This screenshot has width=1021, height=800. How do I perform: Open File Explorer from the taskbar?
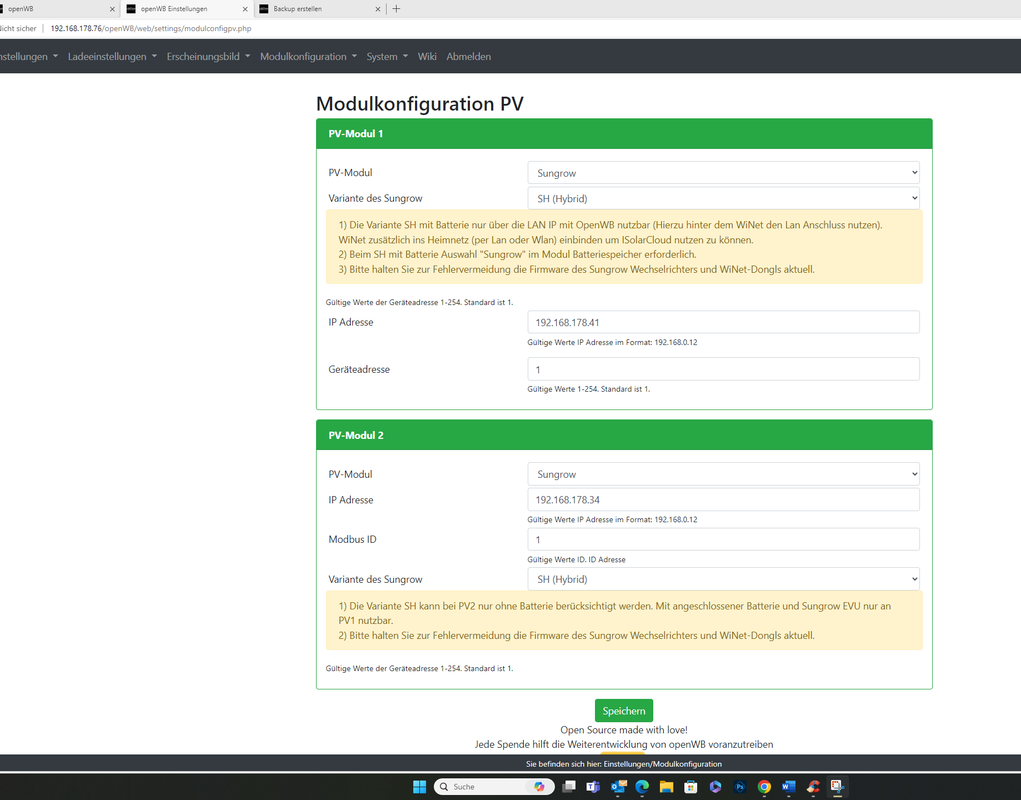[666, 786]
